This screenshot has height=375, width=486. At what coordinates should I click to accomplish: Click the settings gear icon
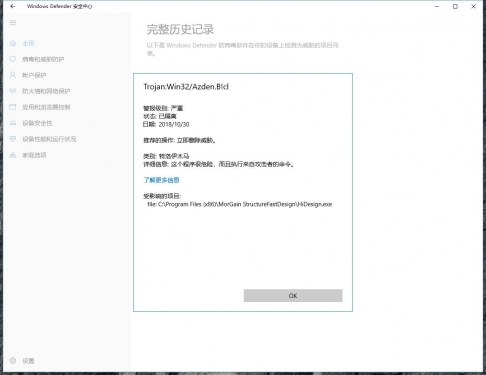pos(13,361)
